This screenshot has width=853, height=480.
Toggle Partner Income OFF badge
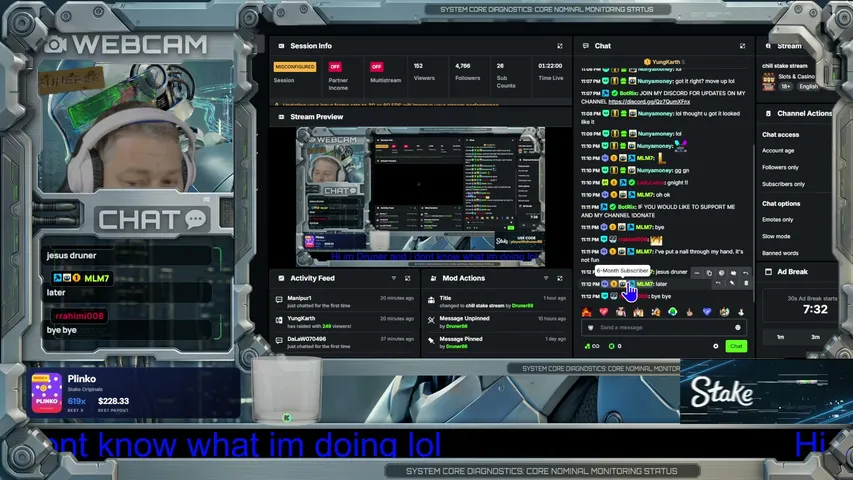pos(335,66)
